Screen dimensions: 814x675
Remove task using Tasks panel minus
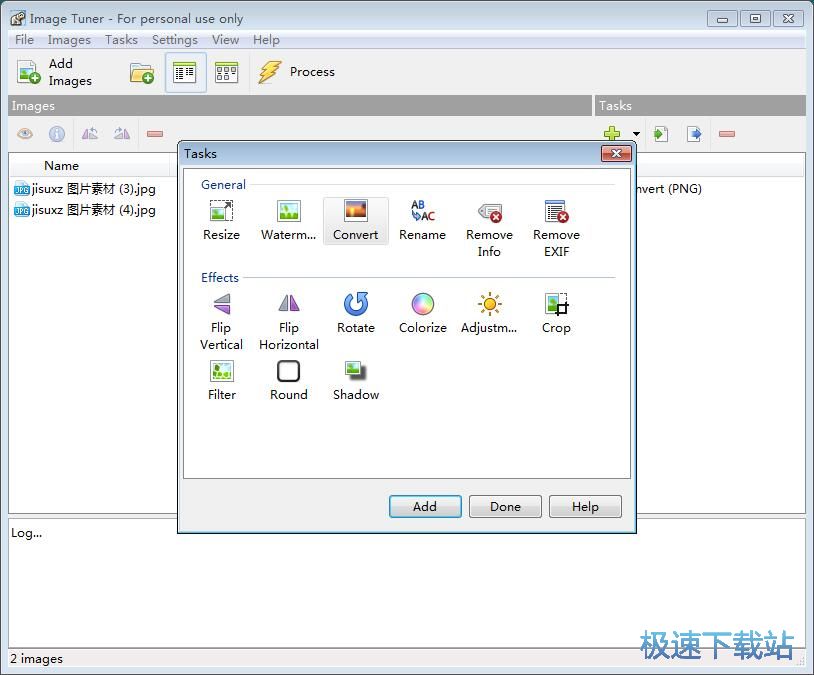coord(727,134)
